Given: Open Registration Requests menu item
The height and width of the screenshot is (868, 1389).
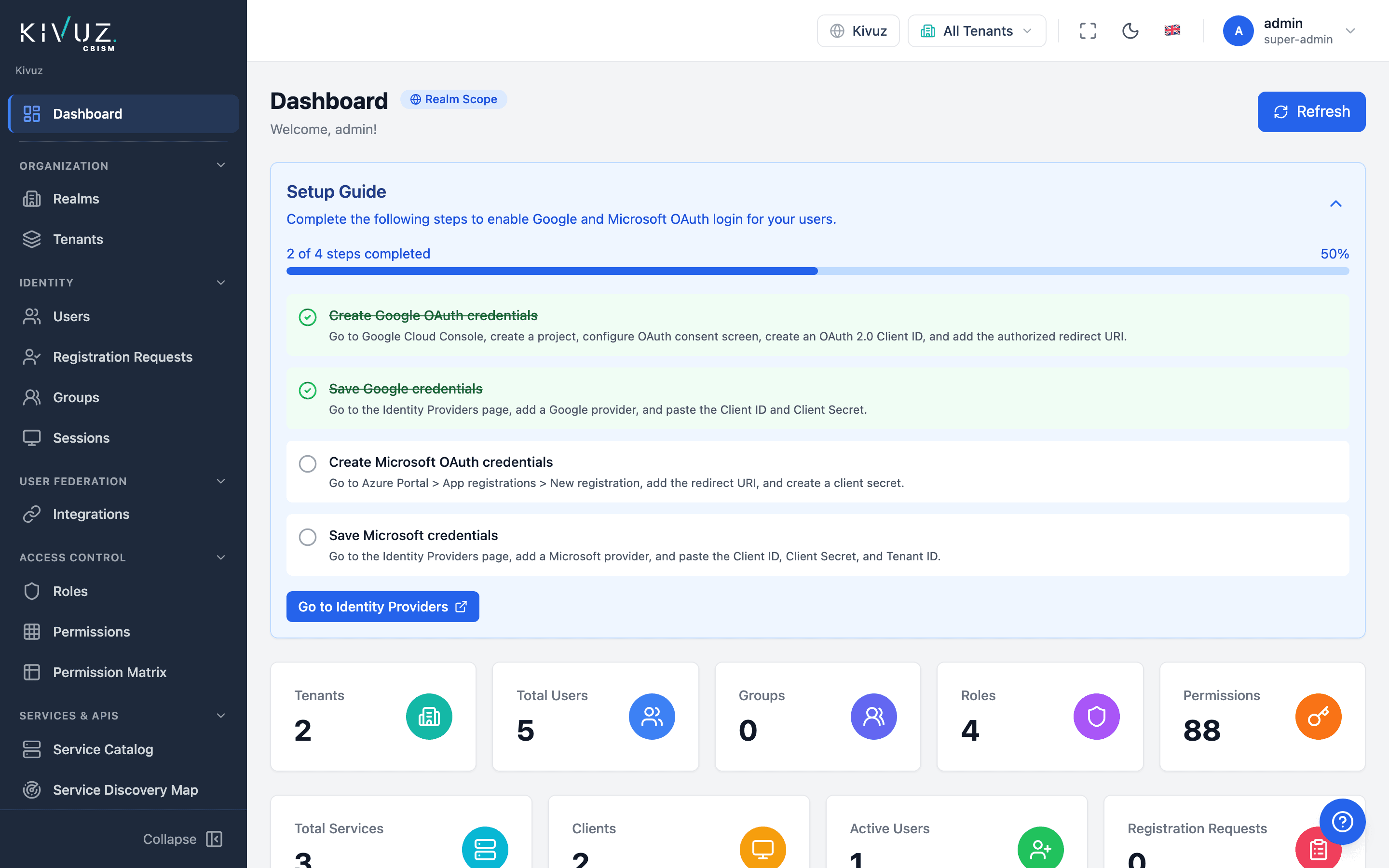Looking at the screenshot, I should (x=124, y=356).
